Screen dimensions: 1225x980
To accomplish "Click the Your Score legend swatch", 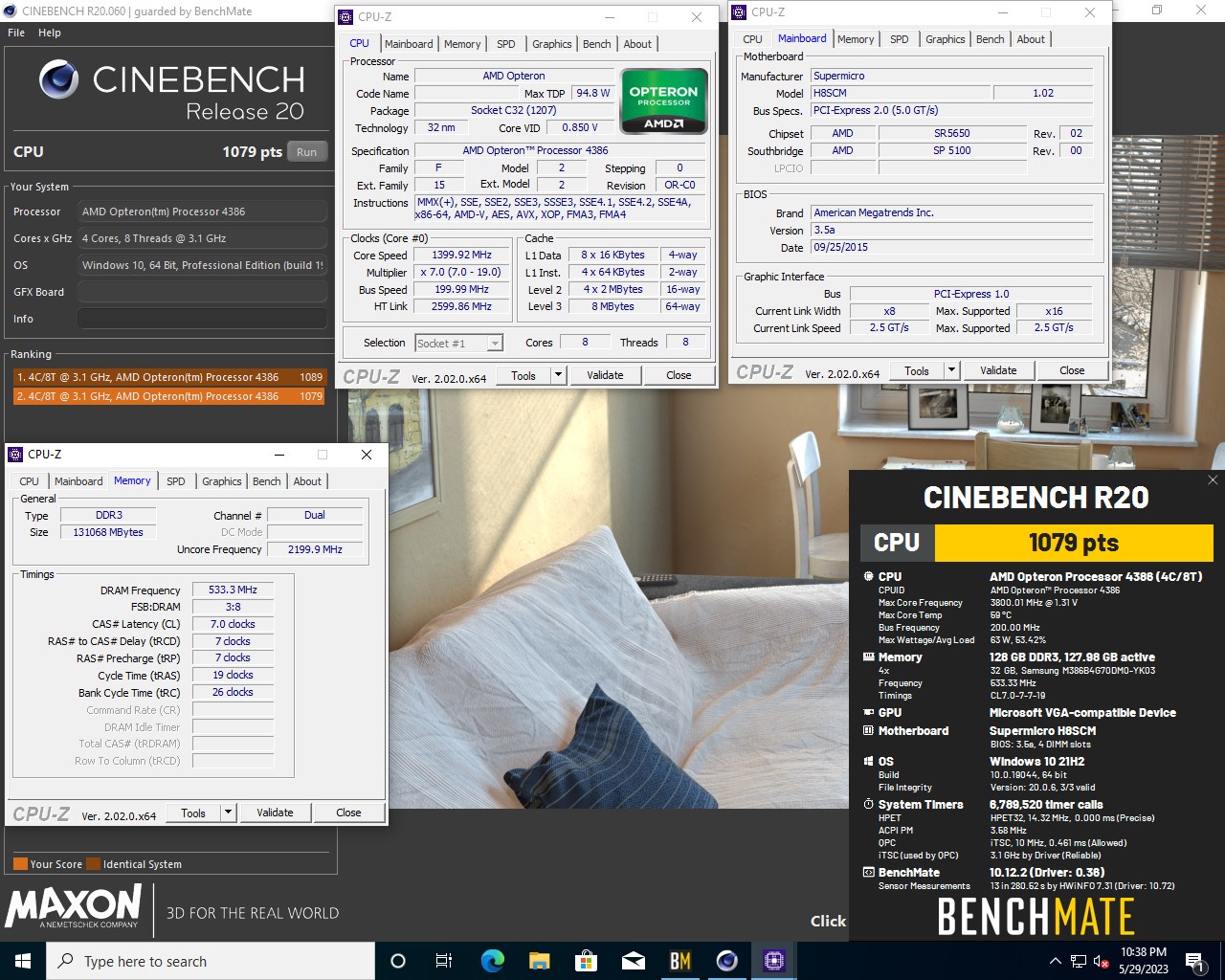I will coord(20,864).
